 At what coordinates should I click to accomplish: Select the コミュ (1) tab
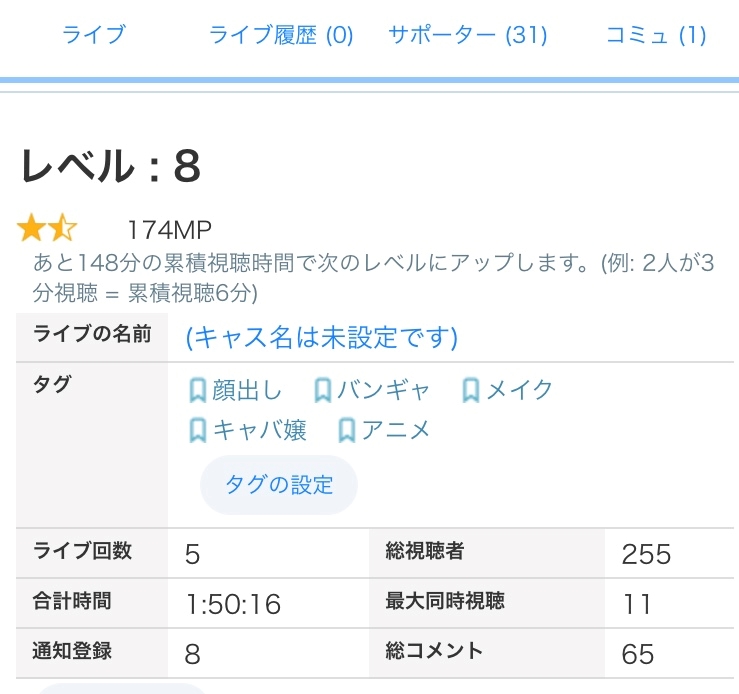pos(656,35)
